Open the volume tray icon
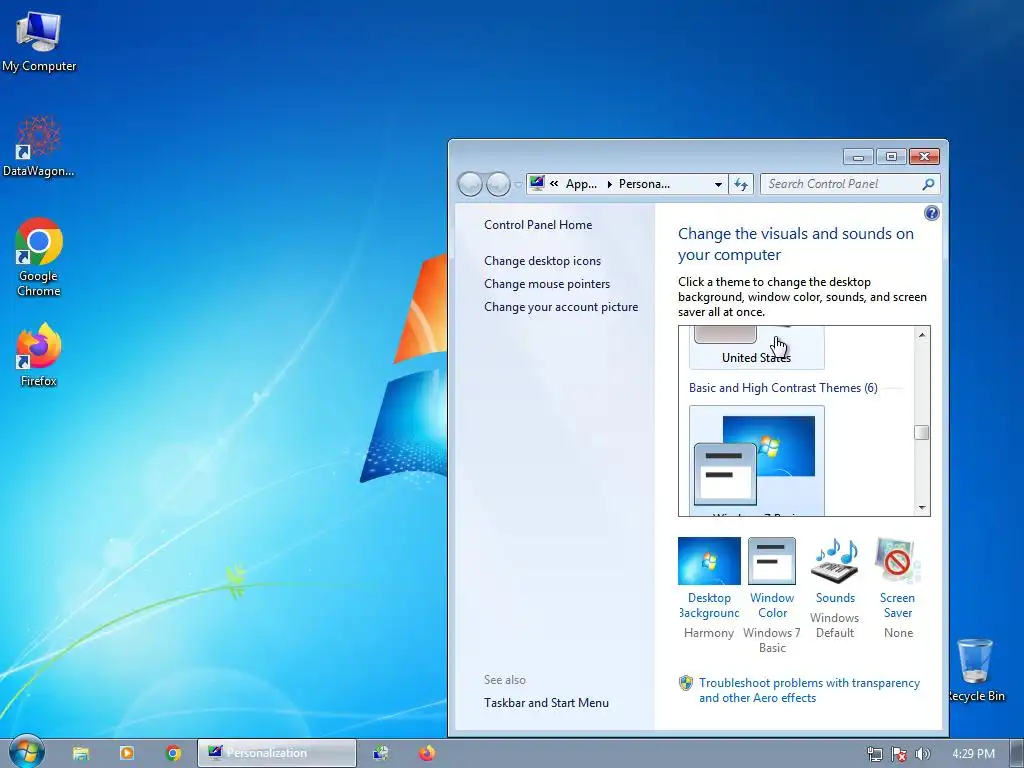The height and width of the screenshot is (768, 1024). pos(922,754)
